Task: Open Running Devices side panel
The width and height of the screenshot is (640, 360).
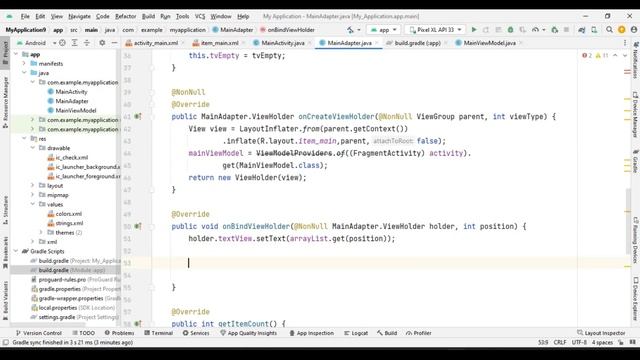Action: (x=636, y=240)
